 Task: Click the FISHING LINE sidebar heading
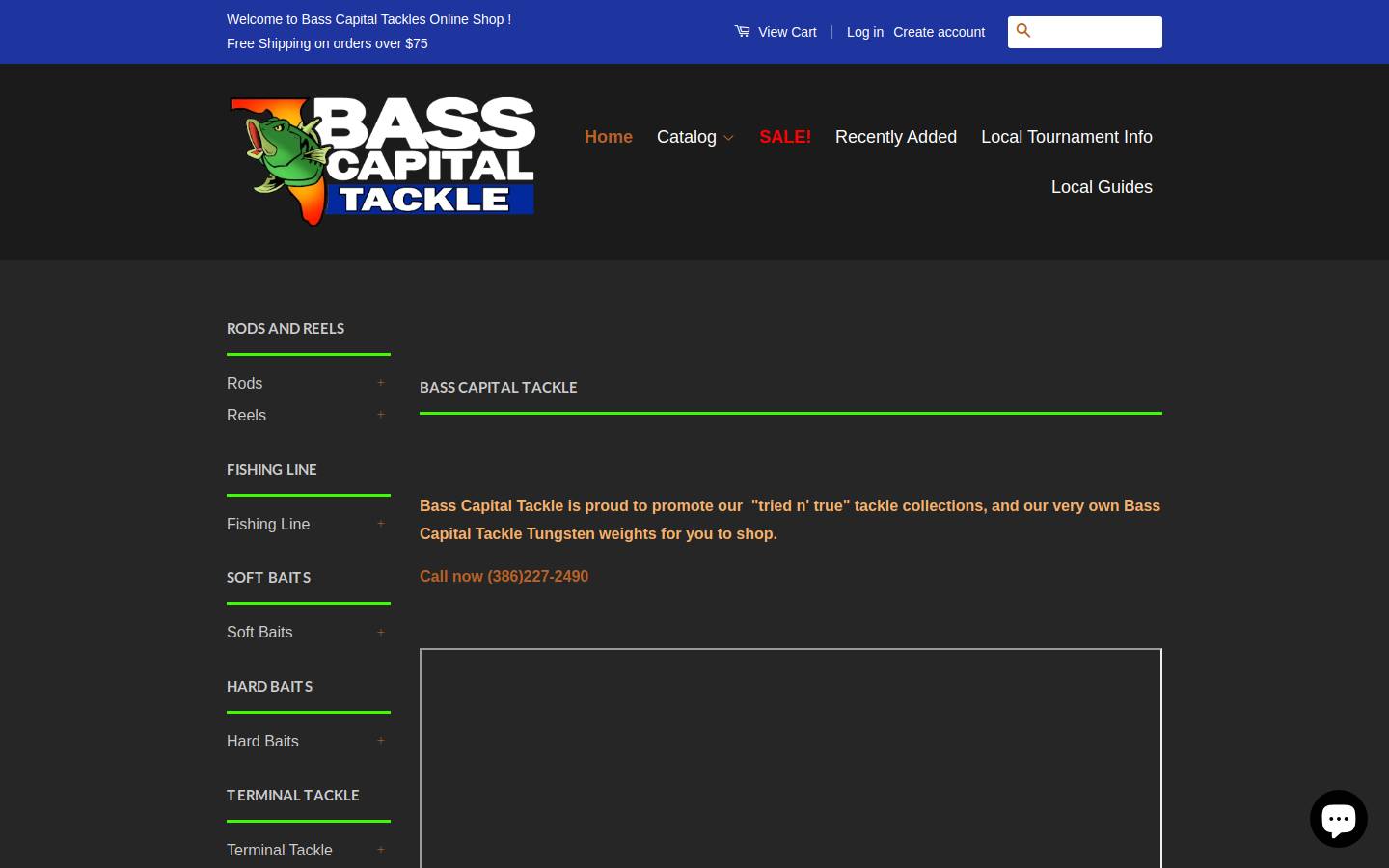272,469
